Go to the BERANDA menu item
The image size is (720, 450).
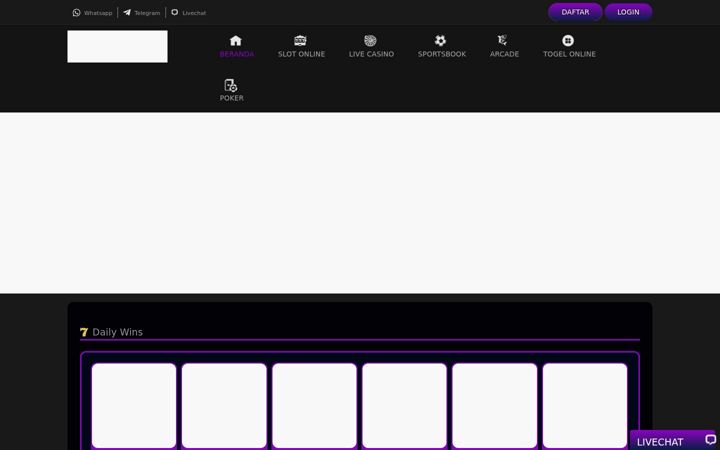[x=236, y=47]
